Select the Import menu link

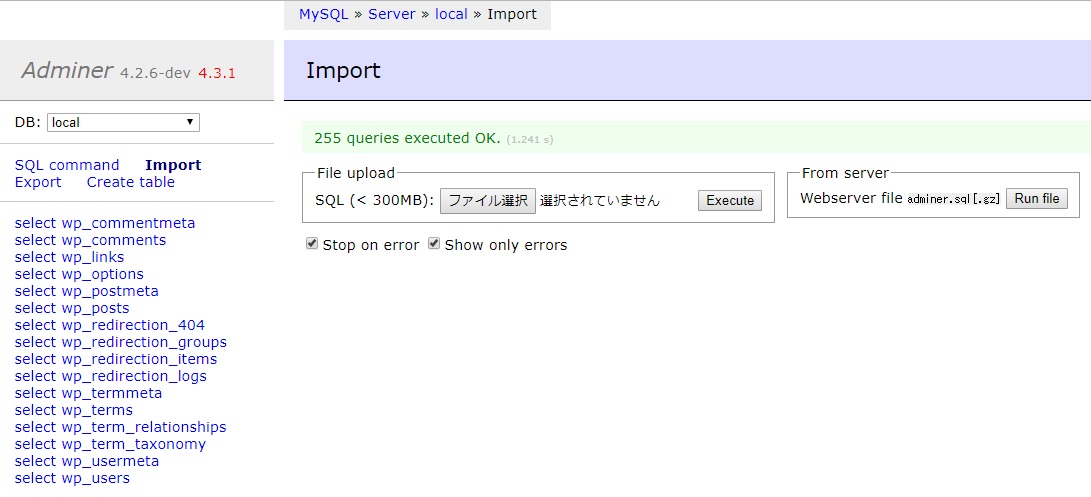click(173, 165)
